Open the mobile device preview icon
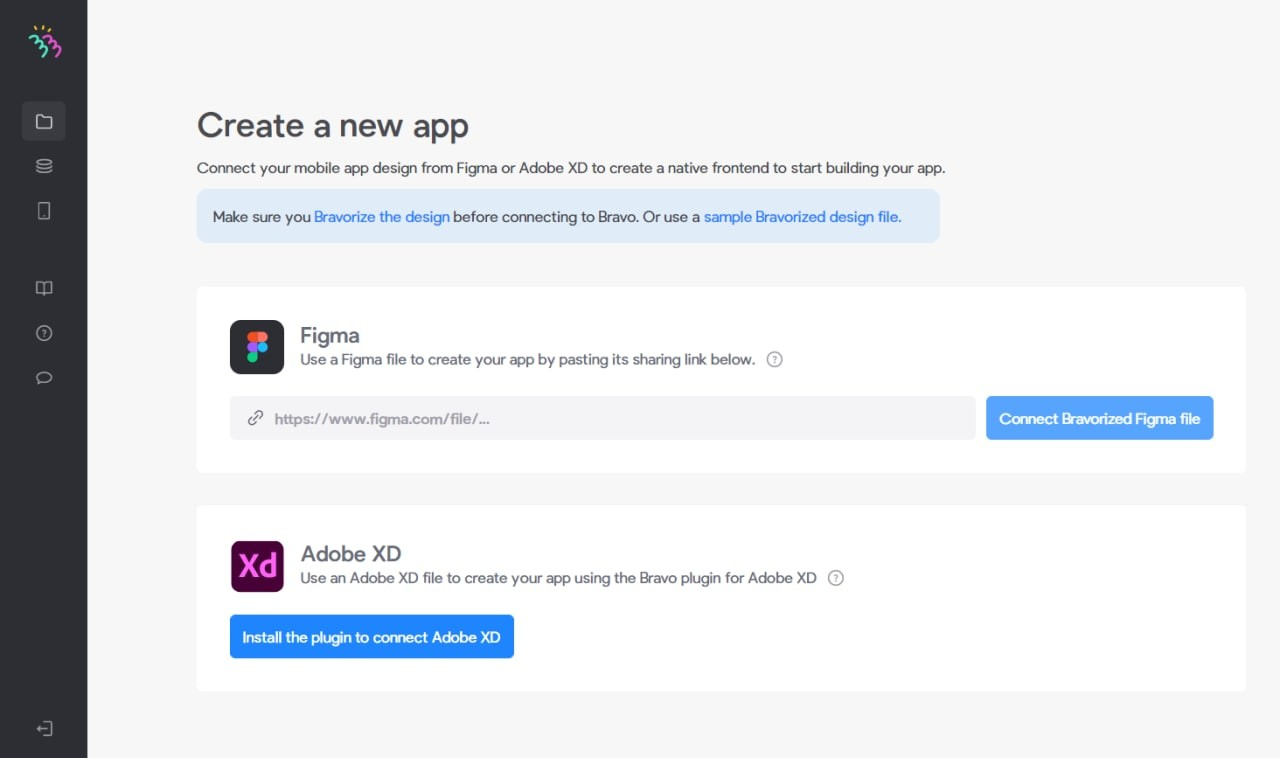This screenshot has width=1280, height=758. coord(44,210)
